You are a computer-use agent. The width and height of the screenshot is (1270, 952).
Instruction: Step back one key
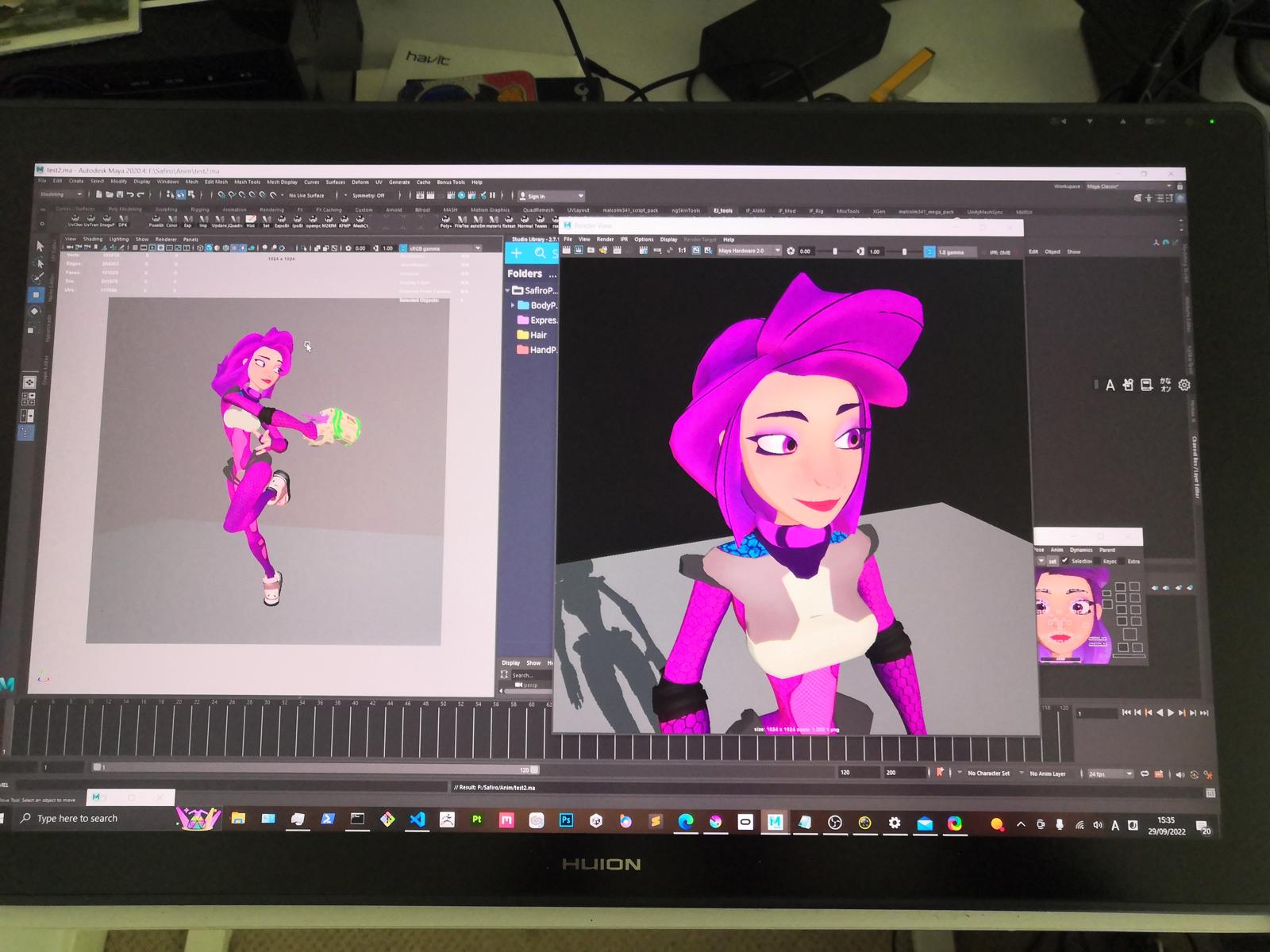tap(1148, 713)
